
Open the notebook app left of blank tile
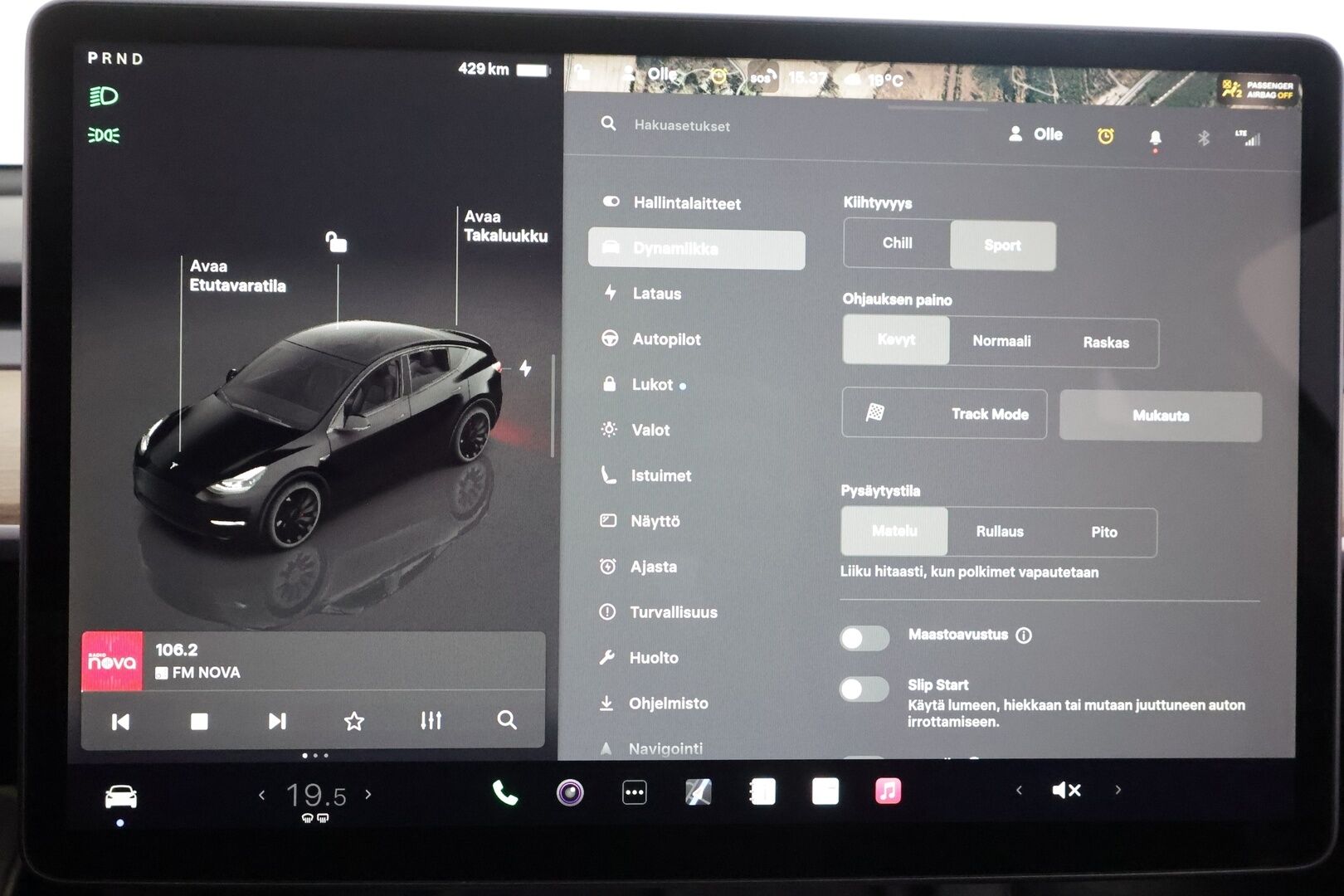(762, 791)
